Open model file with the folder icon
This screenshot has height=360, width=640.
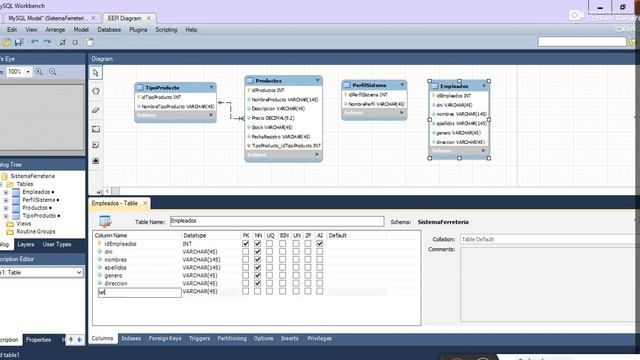click(x=7, y=42)
